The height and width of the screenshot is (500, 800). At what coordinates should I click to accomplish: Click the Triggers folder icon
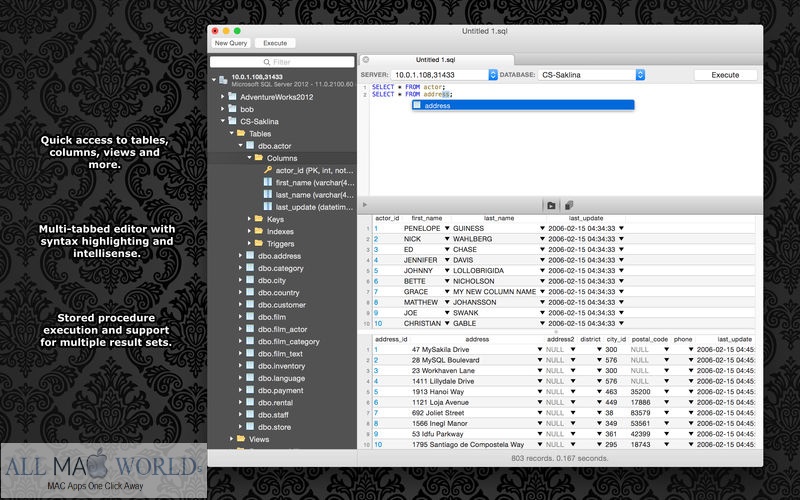(259, 243)
